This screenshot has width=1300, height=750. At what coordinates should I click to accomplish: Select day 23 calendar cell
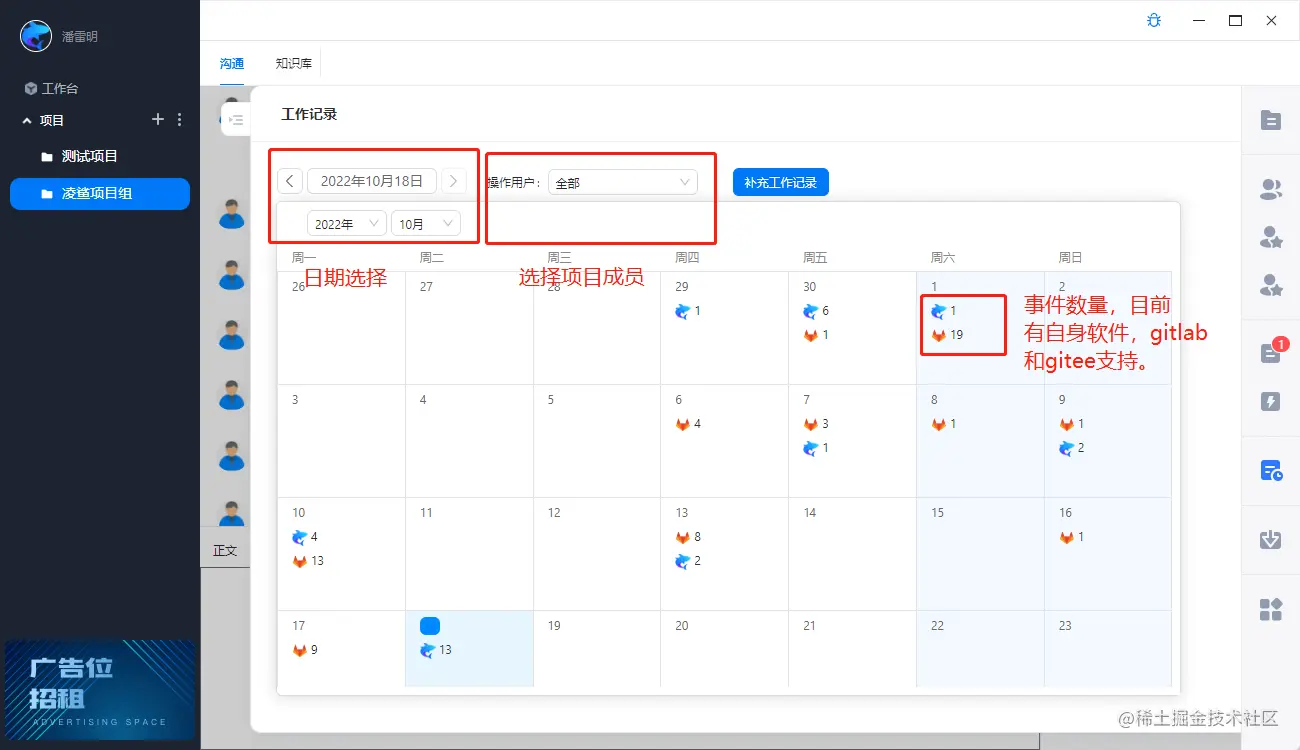(x=1108, y=648)
